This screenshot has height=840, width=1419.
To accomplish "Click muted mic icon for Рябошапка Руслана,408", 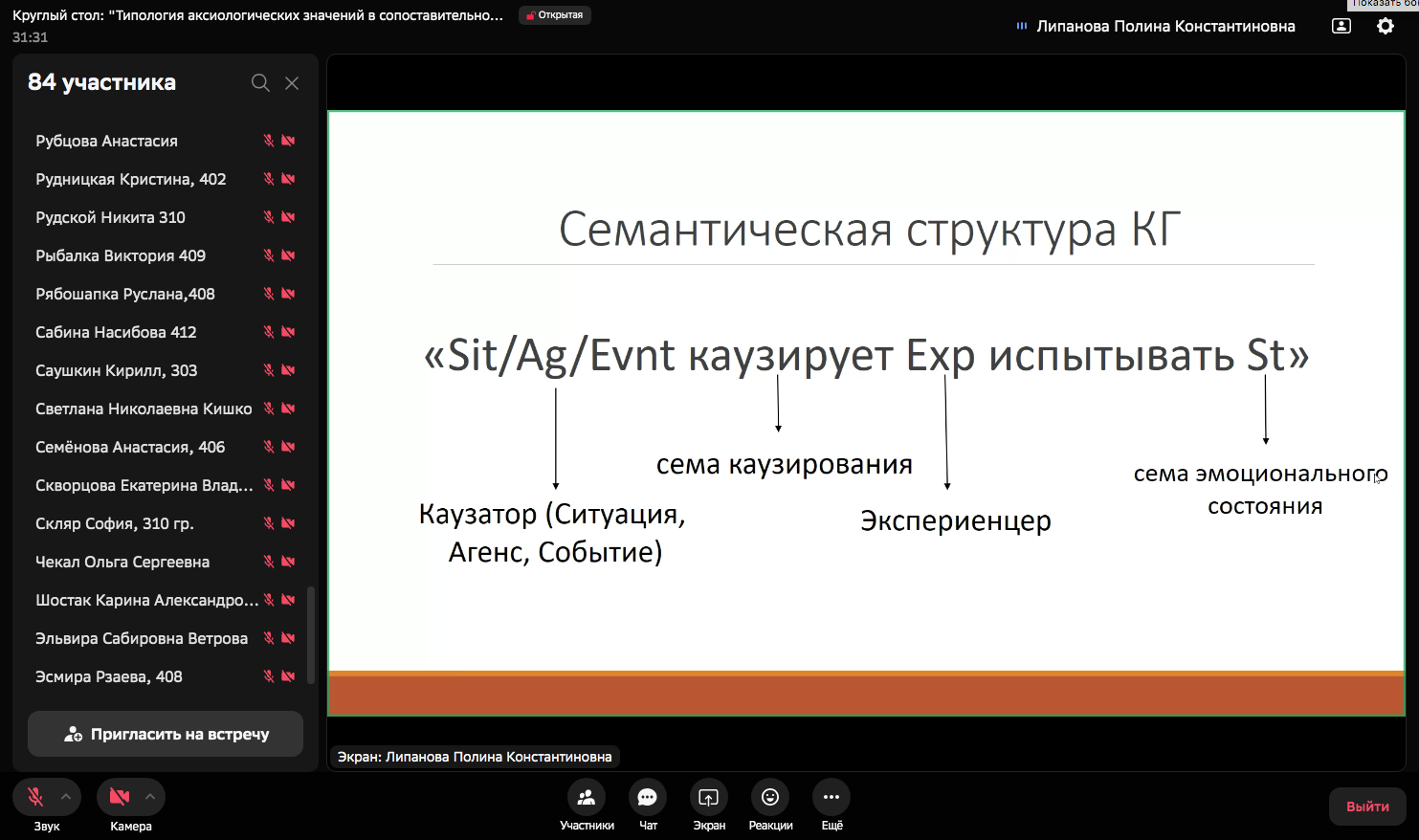I will 269,294.
